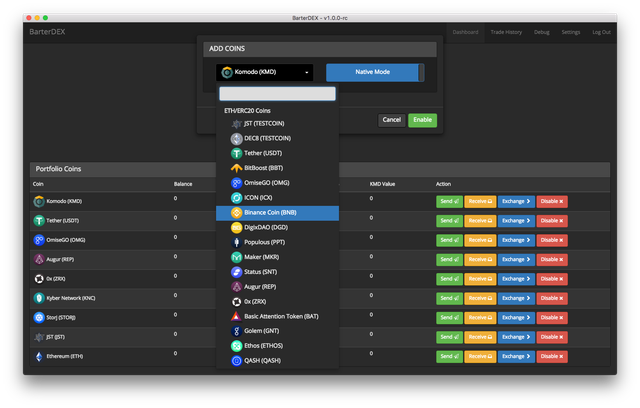Image resolution: width=640 pixels, height=408 pixels.
Task: Disable Komodo (KMD) in portfolio
Action: [x=552, y=202]
